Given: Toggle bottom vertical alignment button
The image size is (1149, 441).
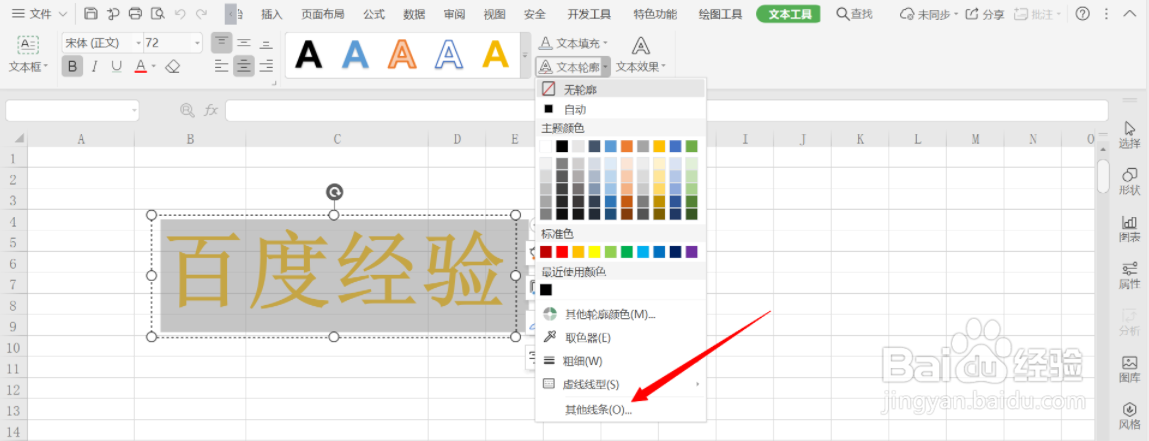Looking at the screenshot, I should coord(266,42).
